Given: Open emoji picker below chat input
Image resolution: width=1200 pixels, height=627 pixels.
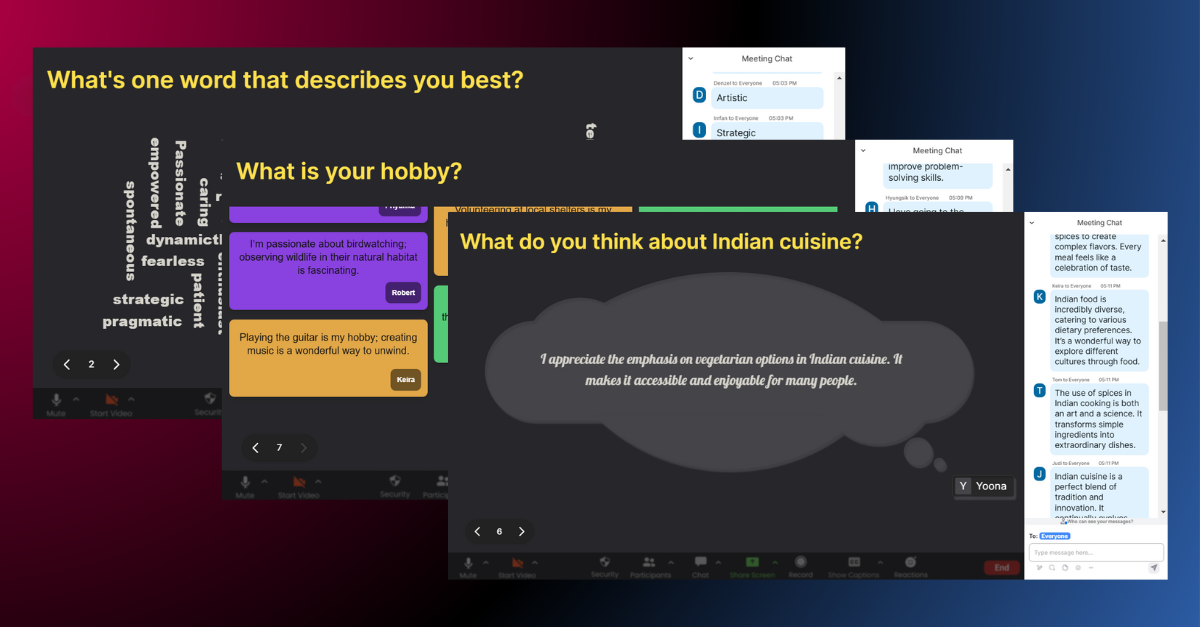Looking at the screenshot, I should pos(1077,568).
